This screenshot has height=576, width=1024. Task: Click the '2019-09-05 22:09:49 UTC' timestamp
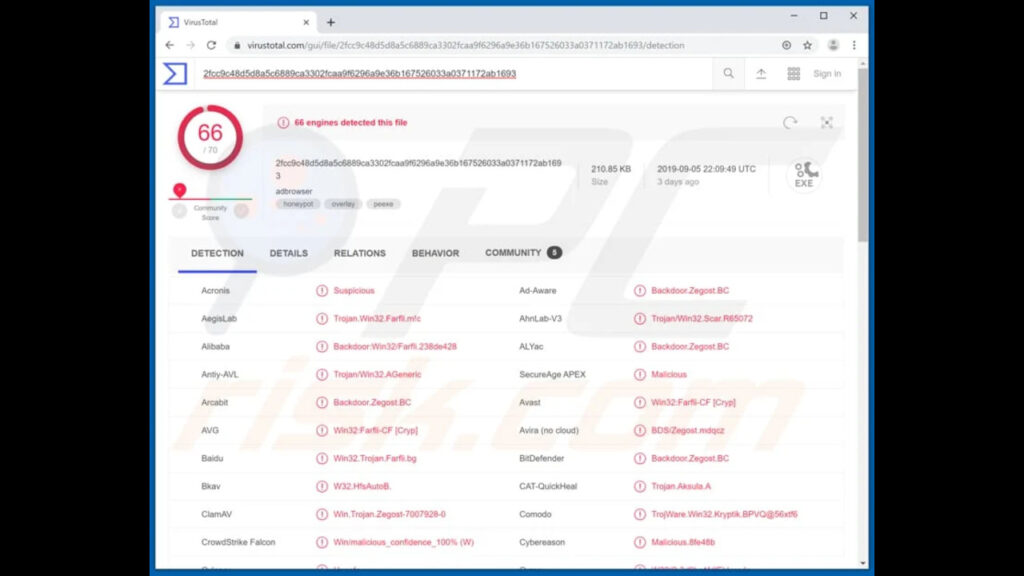[706, 168]
